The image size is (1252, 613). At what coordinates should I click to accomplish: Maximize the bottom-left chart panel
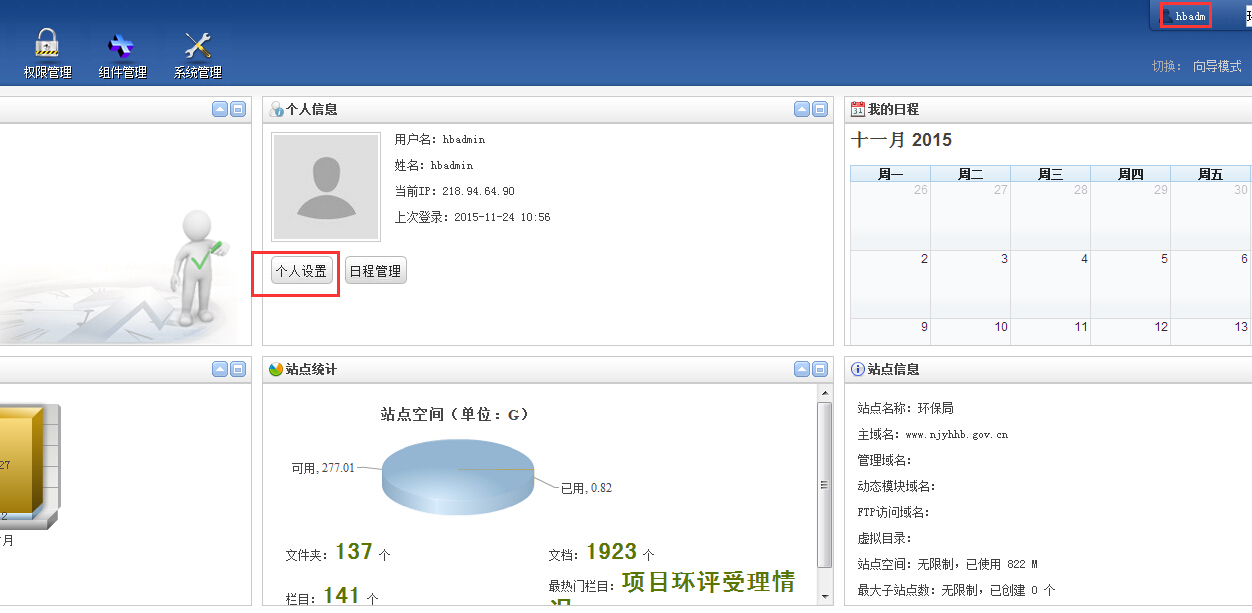click(238, 370)
